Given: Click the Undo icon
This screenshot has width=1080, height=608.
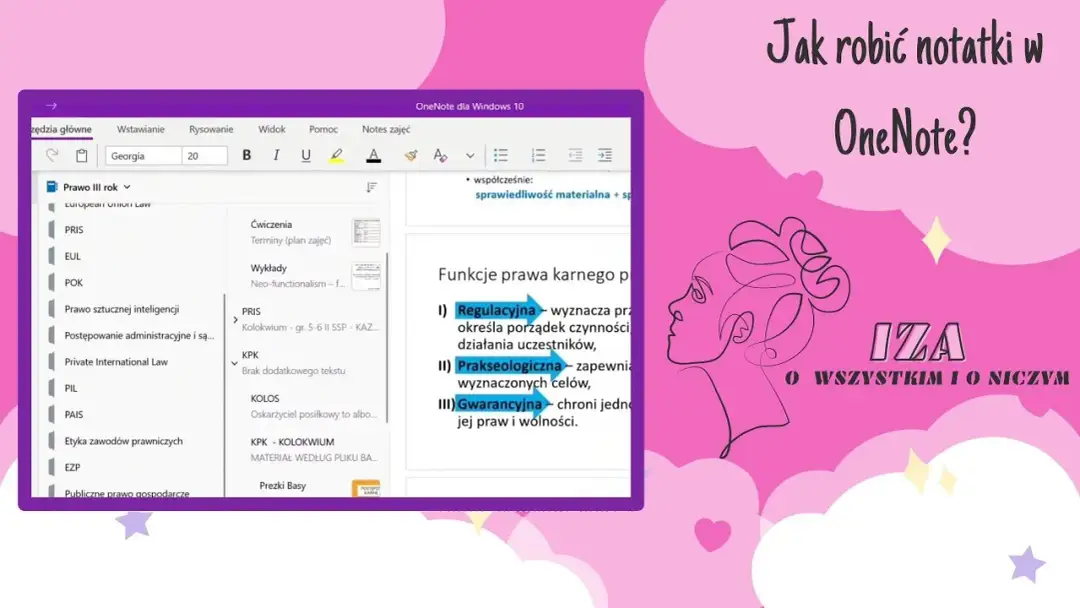Looking at the screenshot, I should pos(50,155).
